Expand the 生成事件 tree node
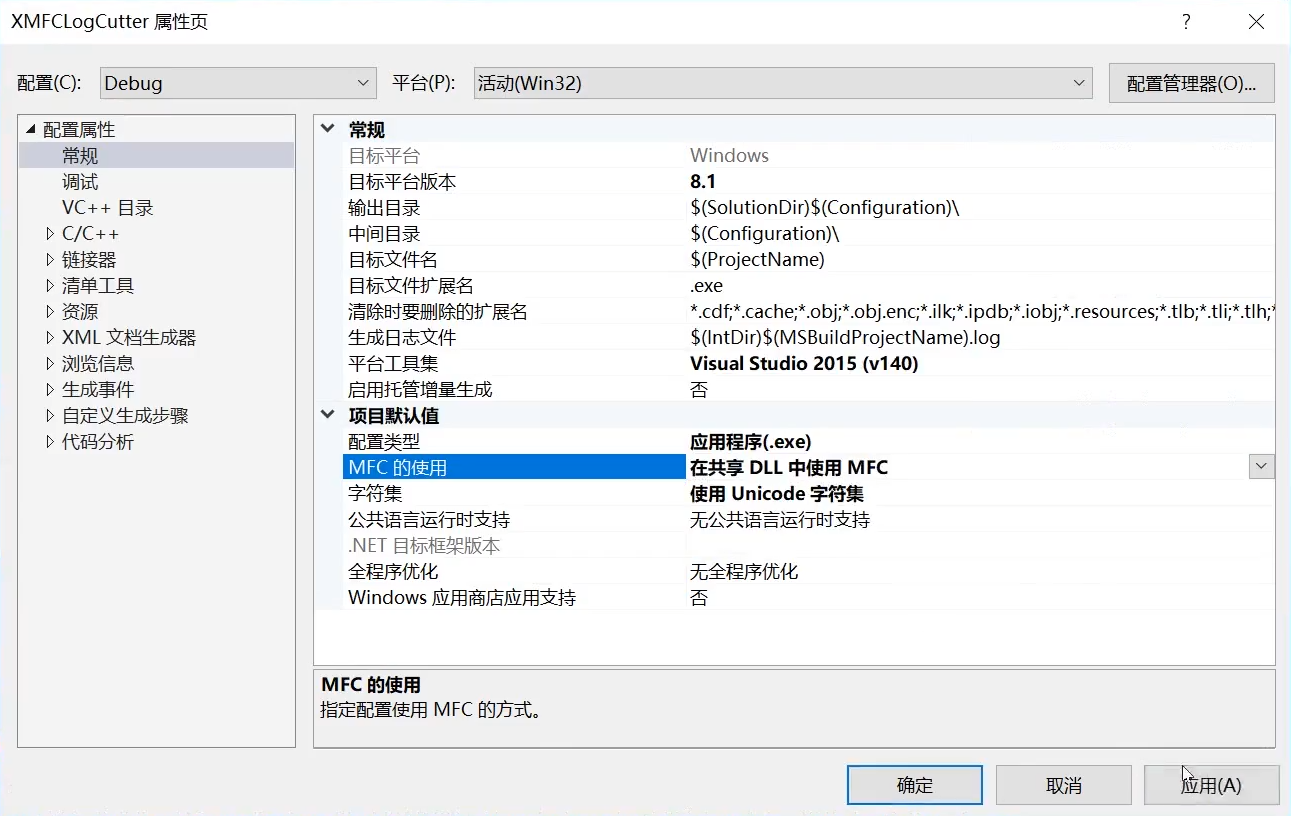 click(50, 390)
